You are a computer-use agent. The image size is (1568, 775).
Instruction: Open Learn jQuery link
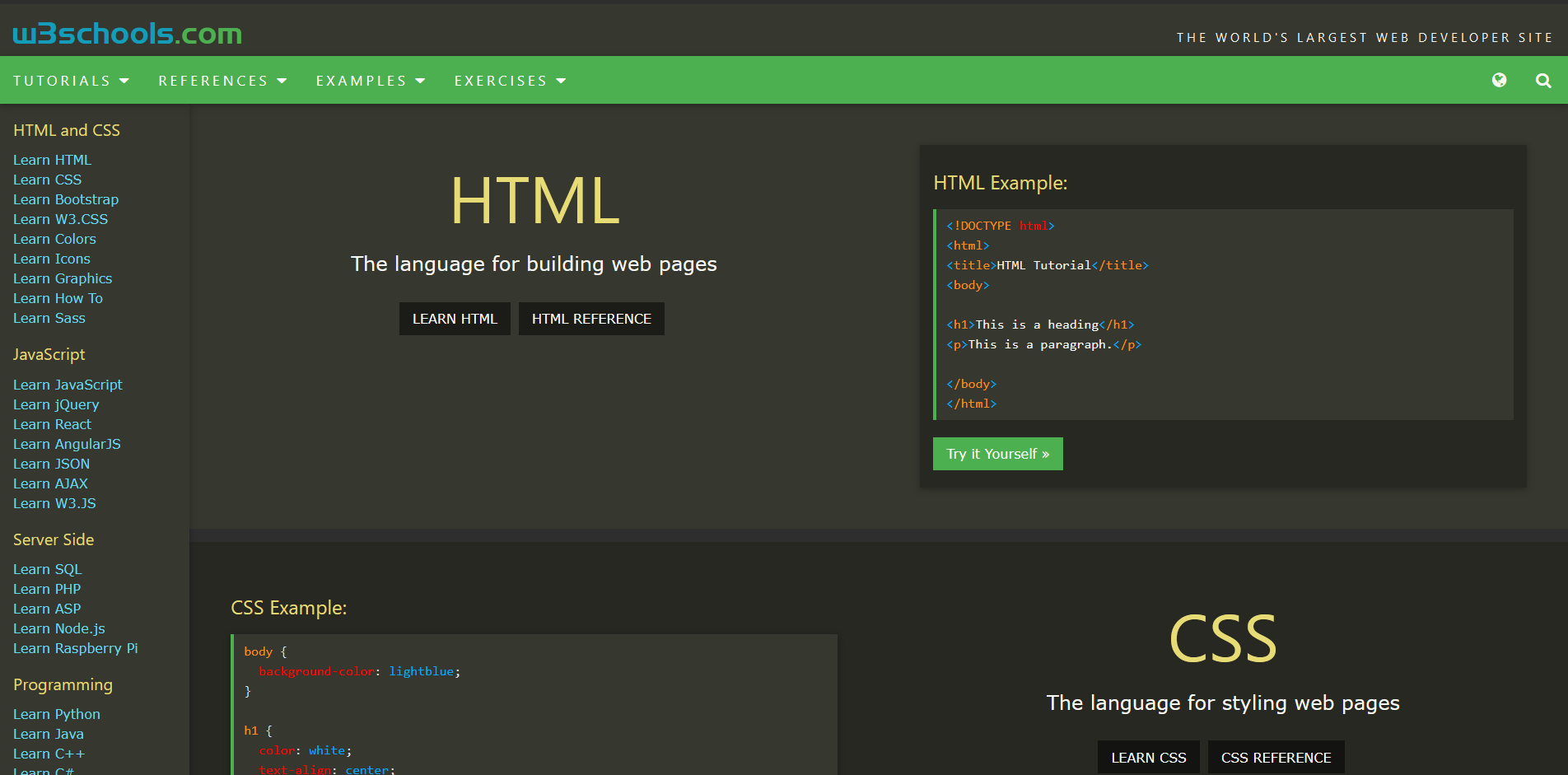56,404
